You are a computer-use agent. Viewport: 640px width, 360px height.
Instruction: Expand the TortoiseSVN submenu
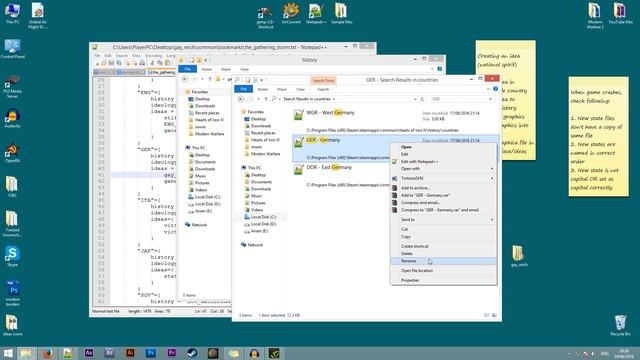(443, 178)
